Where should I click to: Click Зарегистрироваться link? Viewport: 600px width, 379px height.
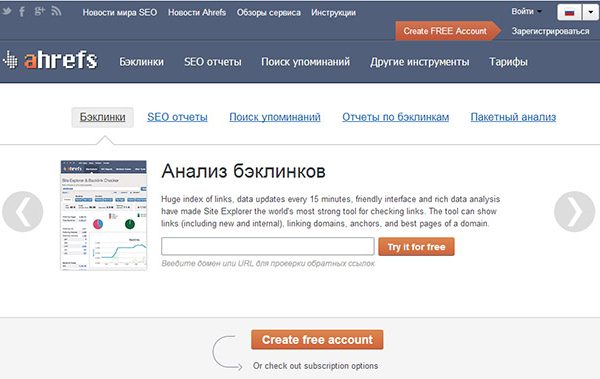coord(550,31)
